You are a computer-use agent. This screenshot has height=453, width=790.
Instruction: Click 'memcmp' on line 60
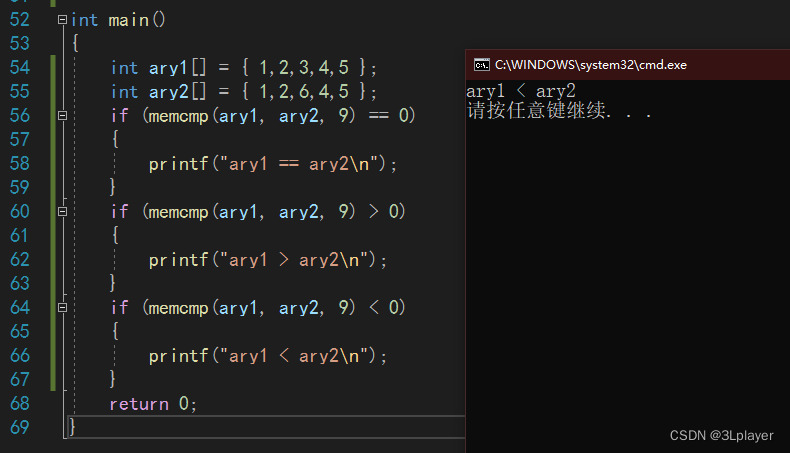(x=178, y=212)
